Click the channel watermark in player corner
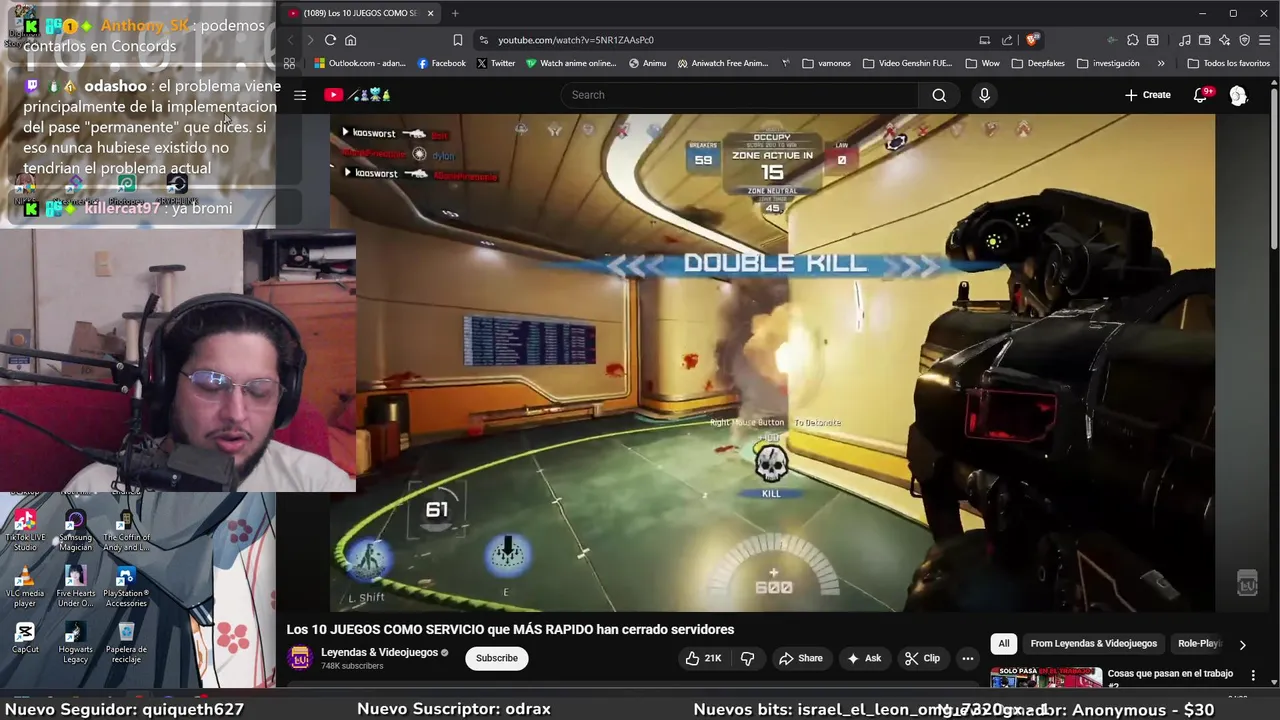This screenshot has height=720, width=1280. [1247, 583]
